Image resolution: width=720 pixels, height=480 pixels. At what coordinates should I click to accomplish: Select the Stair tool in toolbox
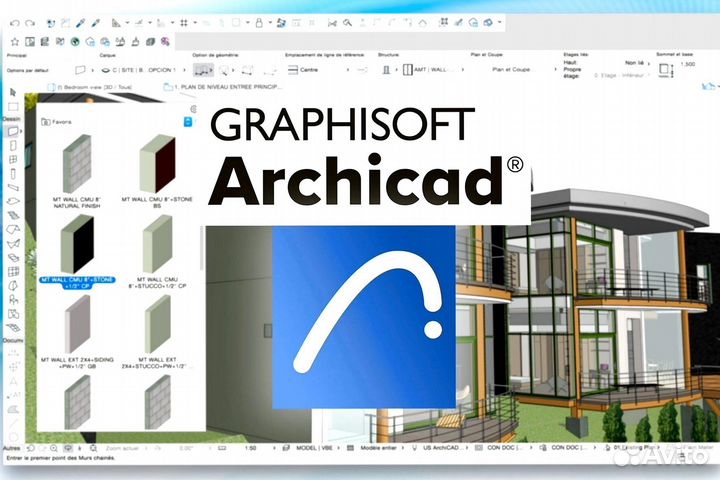[x=13, y=215]
